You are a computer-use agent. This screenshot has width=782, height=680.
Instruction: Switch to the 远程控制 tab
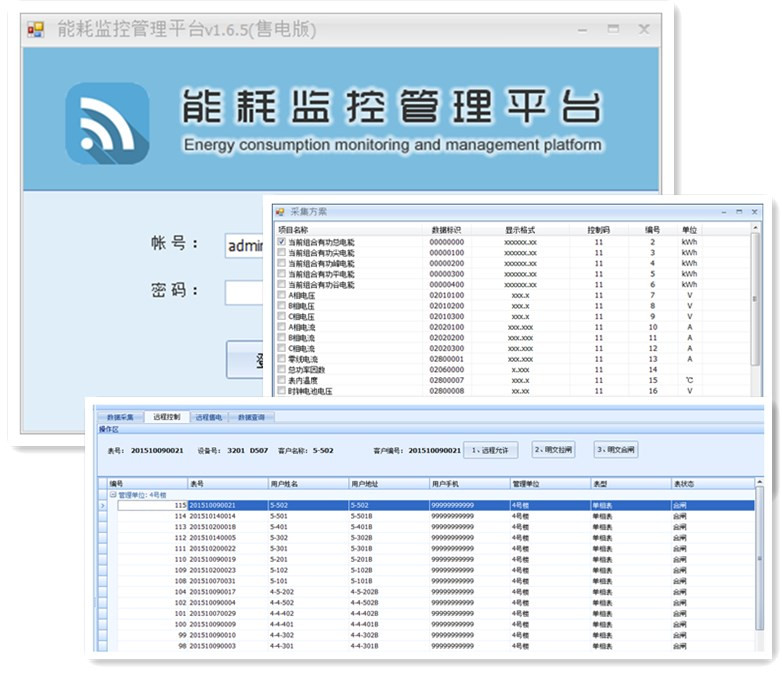tap(167, 417)
